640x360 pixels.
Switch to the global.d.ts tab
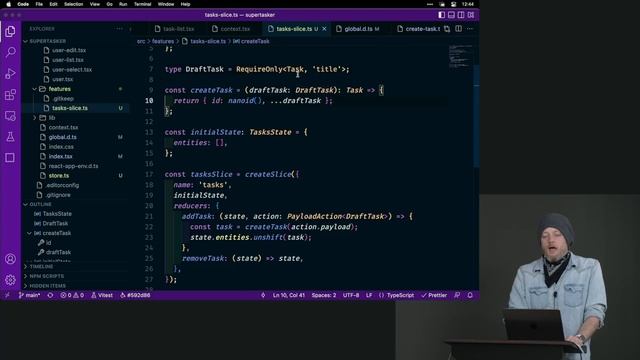358,29
